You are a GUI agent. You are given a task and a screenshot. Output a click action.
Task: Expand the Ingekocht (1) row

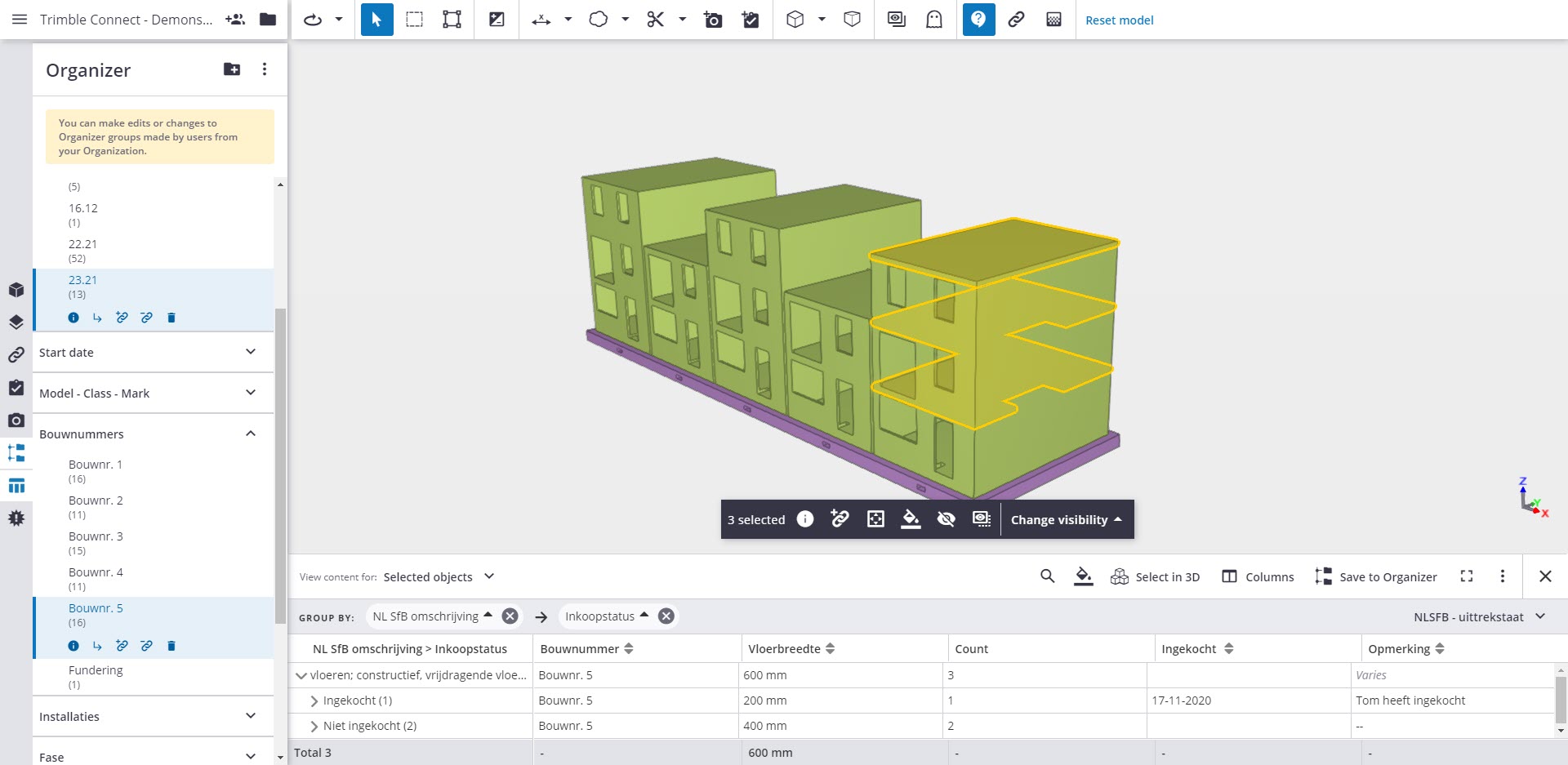pos(314,701)
